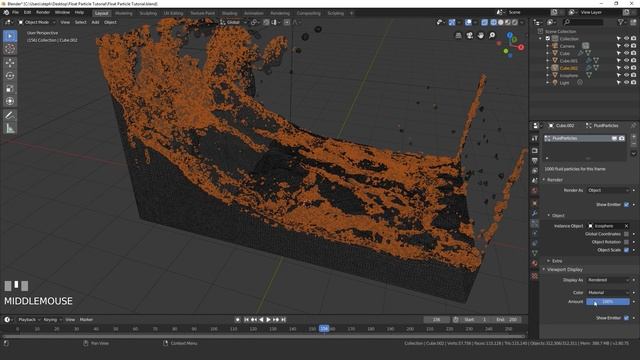
Task: Toggle Collection exclude checkbox in outliner
Action: click(x=548, y=39)
